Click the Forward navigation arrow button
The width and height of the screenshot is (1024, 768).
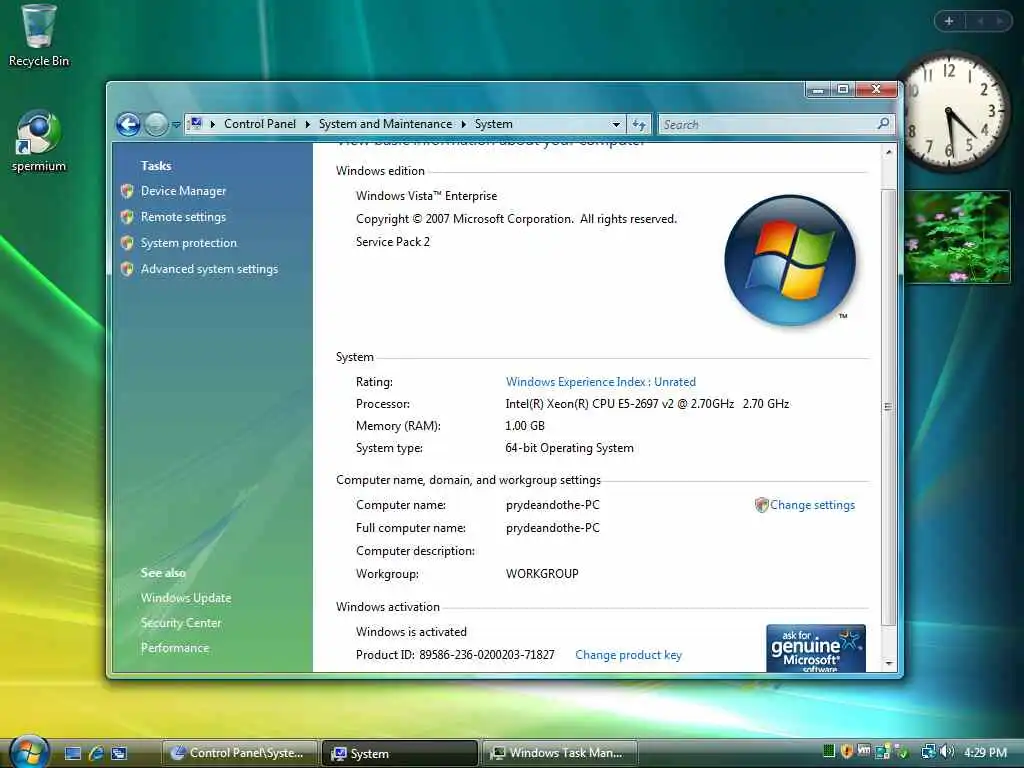tap(156, 124)
